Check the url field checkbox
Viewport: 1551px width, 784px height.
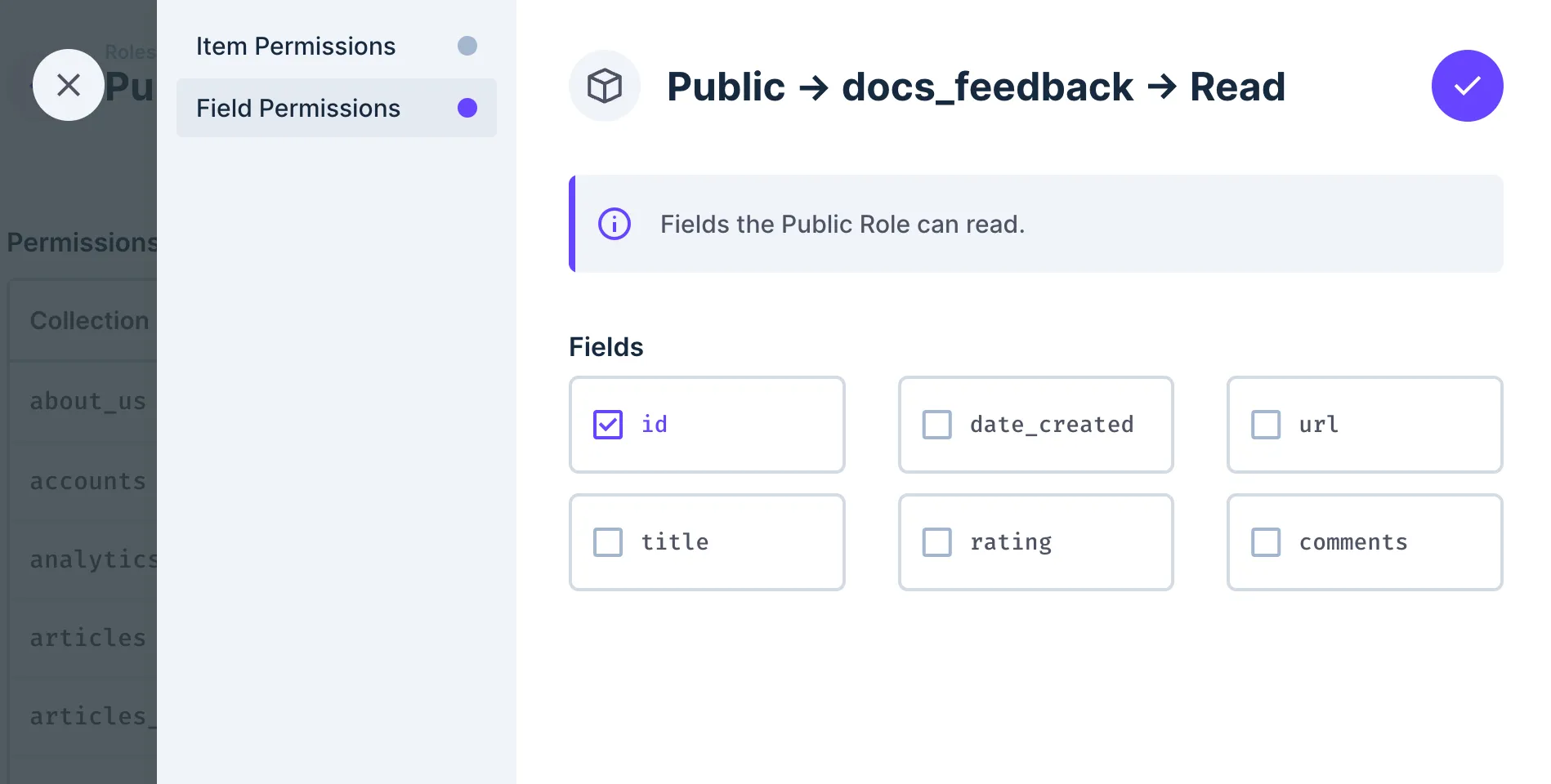pos(1266,424)
